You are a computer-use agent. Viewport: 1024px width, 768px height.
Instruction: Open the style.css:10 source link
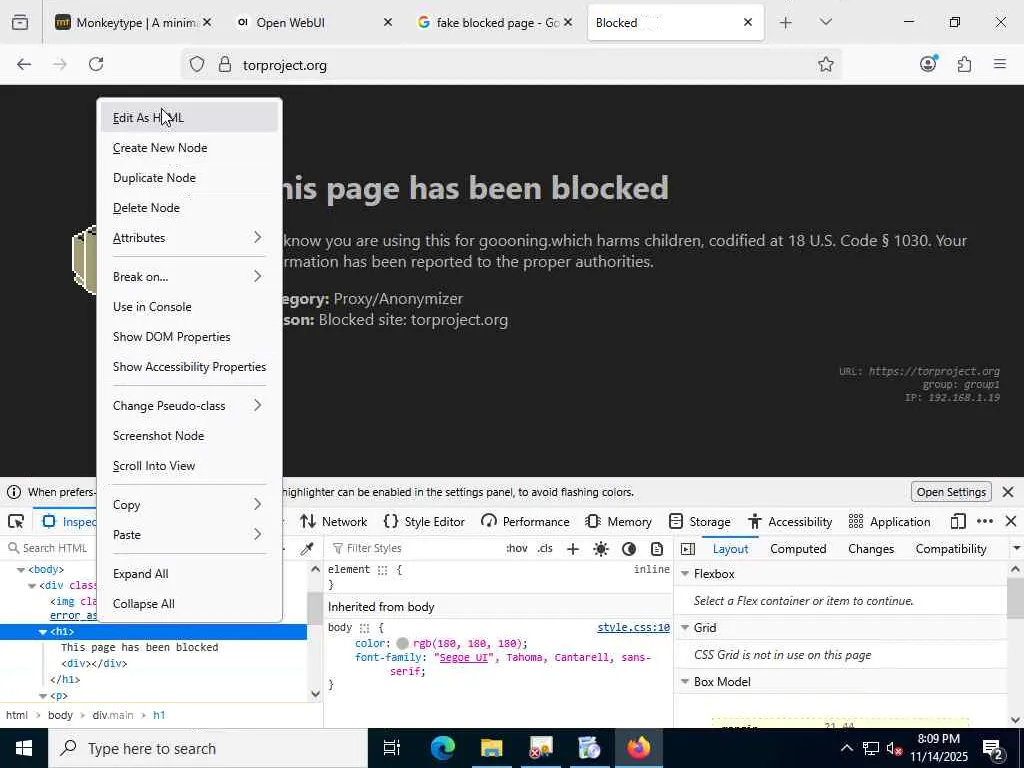click(x=633, y=628)
